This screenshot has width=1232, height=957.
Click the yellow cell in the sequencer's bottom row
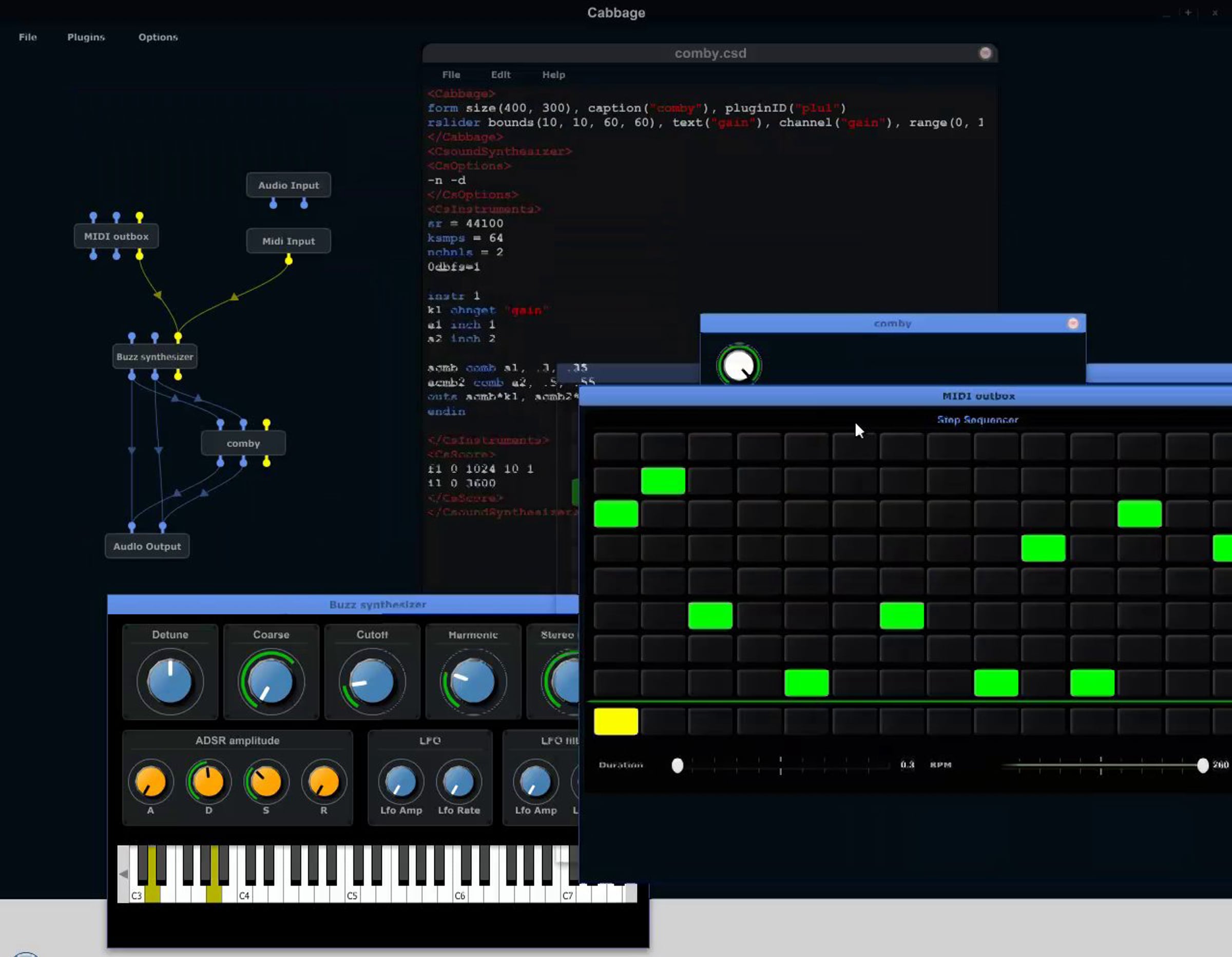616,722
